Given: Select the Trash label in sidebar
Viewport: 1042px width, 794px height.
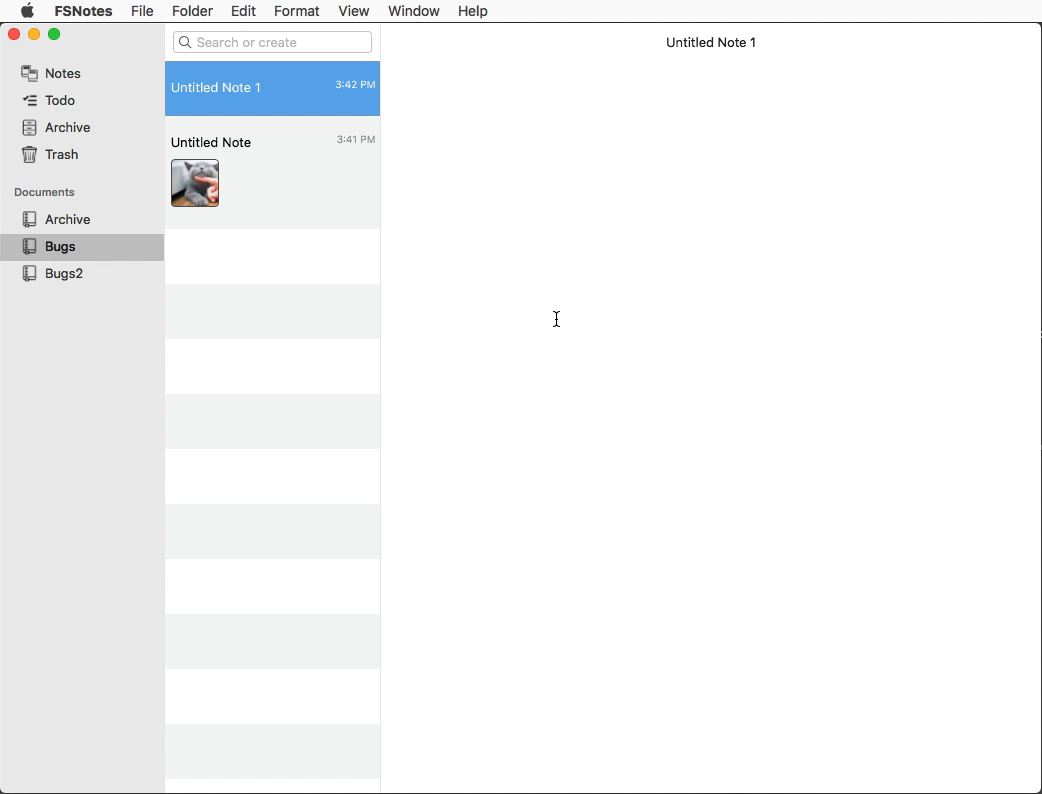Looking at the screenshot, I should click(x=62, y=154).
